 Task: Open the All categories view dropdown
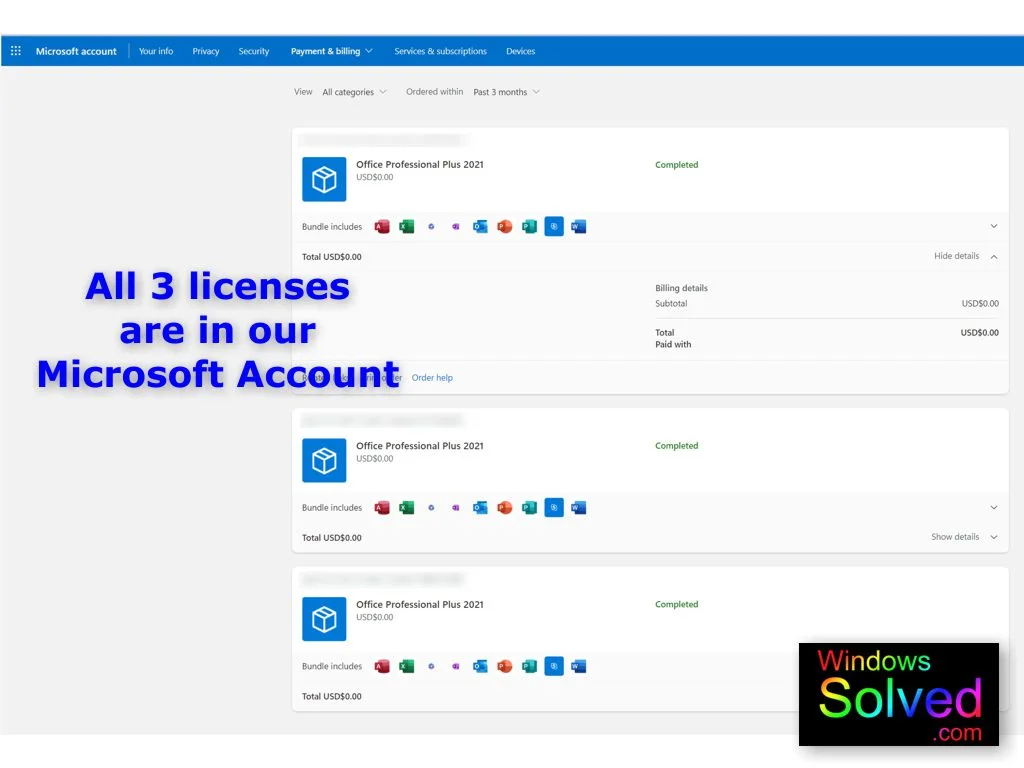(x=355, y=92)
